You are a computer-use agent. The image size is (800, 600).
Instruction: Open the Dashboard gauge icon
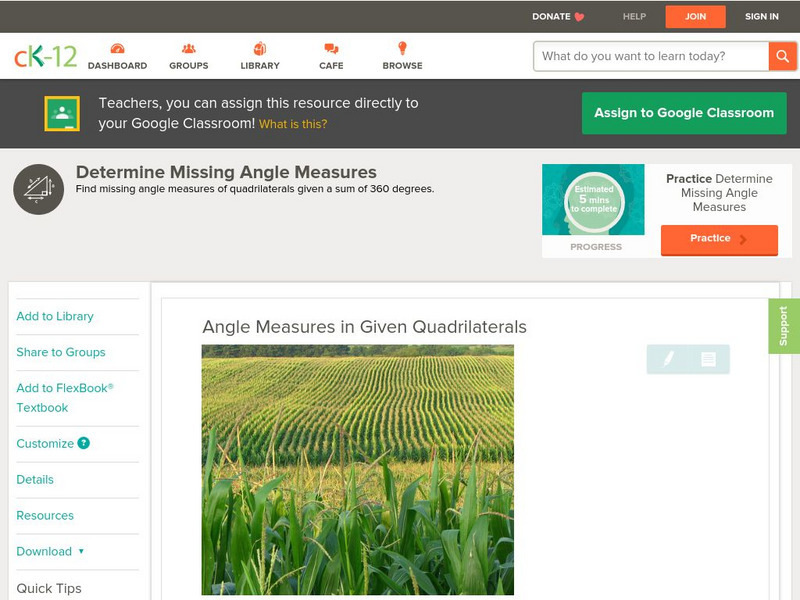click(117, 48)
